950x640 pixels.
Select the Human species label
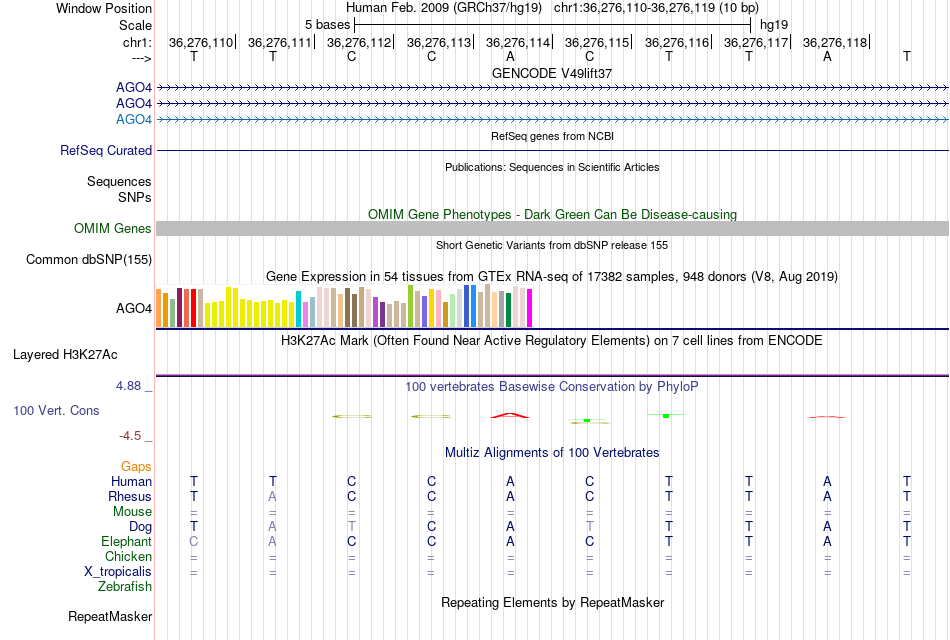[x=131, y=481]
